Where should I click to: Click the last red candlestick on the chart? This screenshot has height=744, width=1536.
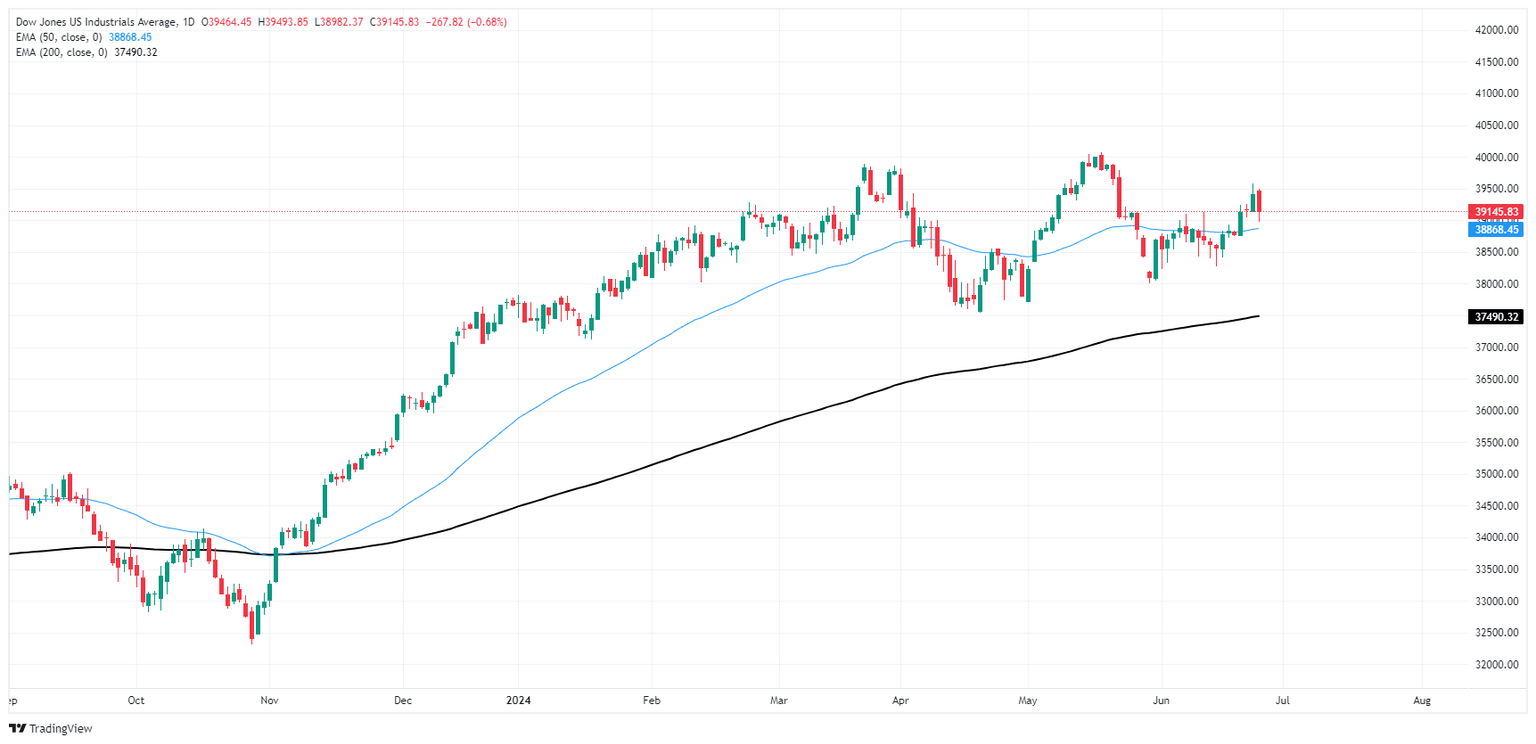click(x=1259, y=202)
